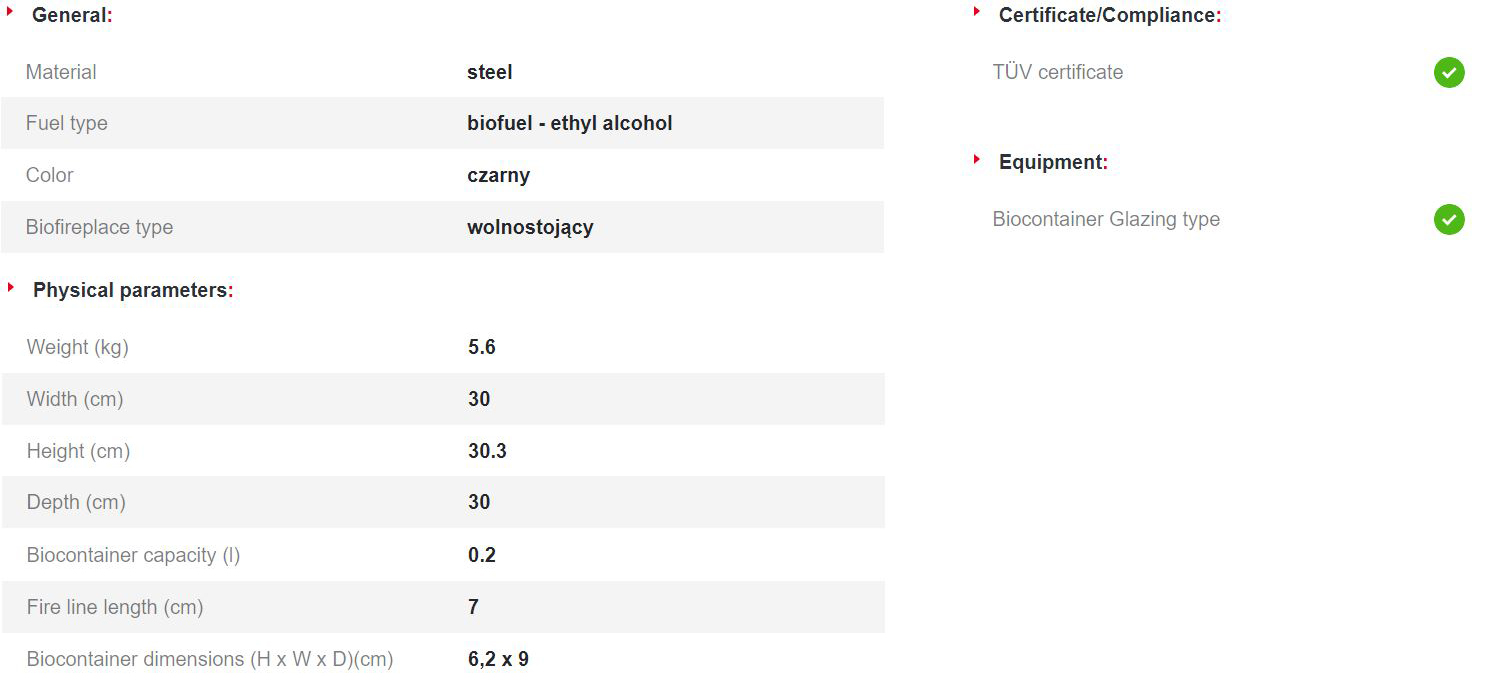Click the General section heading
Image resolution: width=1492 pixels, height=697 pixels.
pos(72,16)
